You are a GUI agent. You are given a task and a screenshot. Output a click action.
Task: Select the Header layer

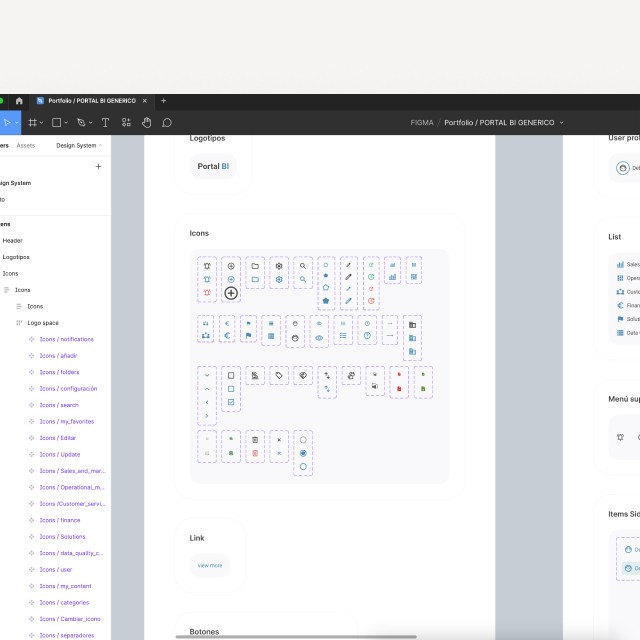13,241
